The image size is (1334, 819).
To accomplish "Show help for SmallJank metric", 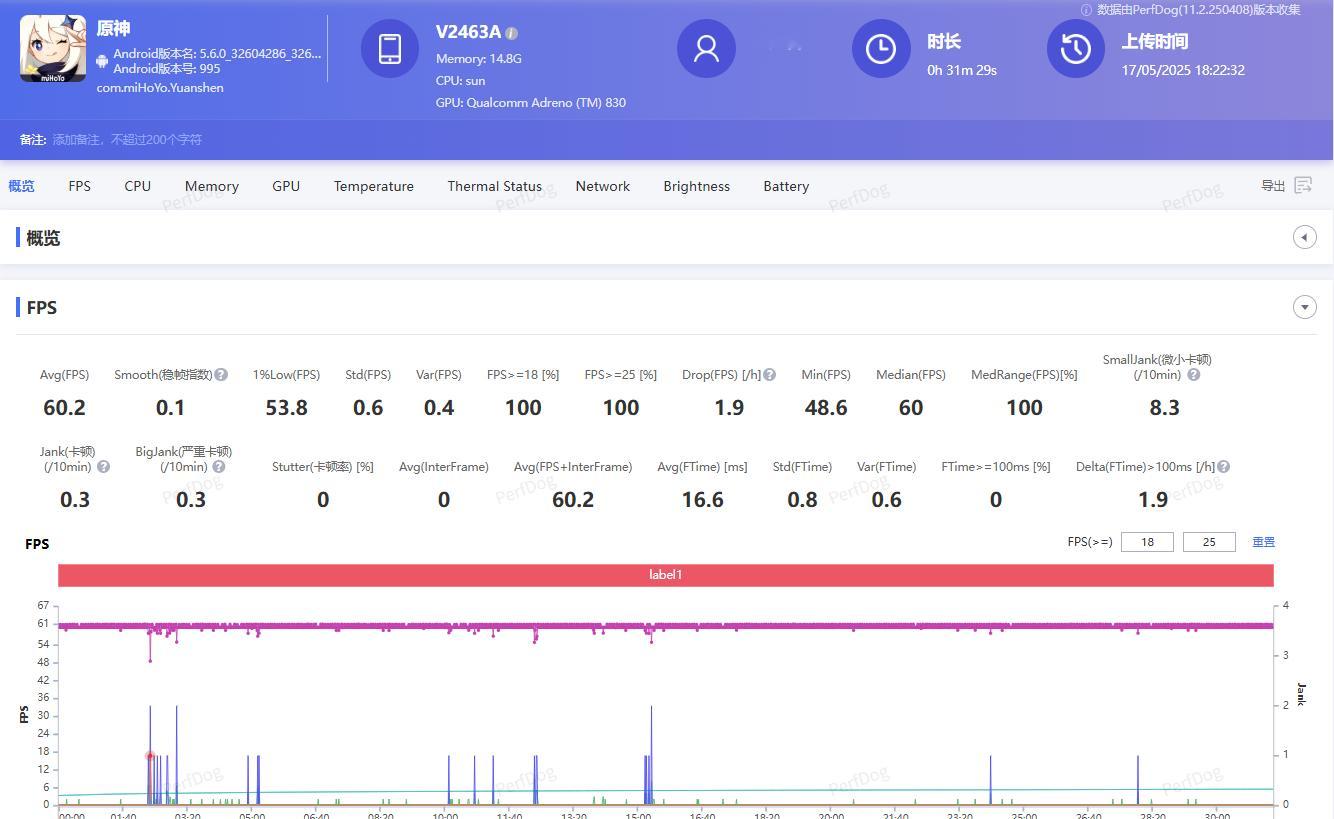I will (1193, 375).
